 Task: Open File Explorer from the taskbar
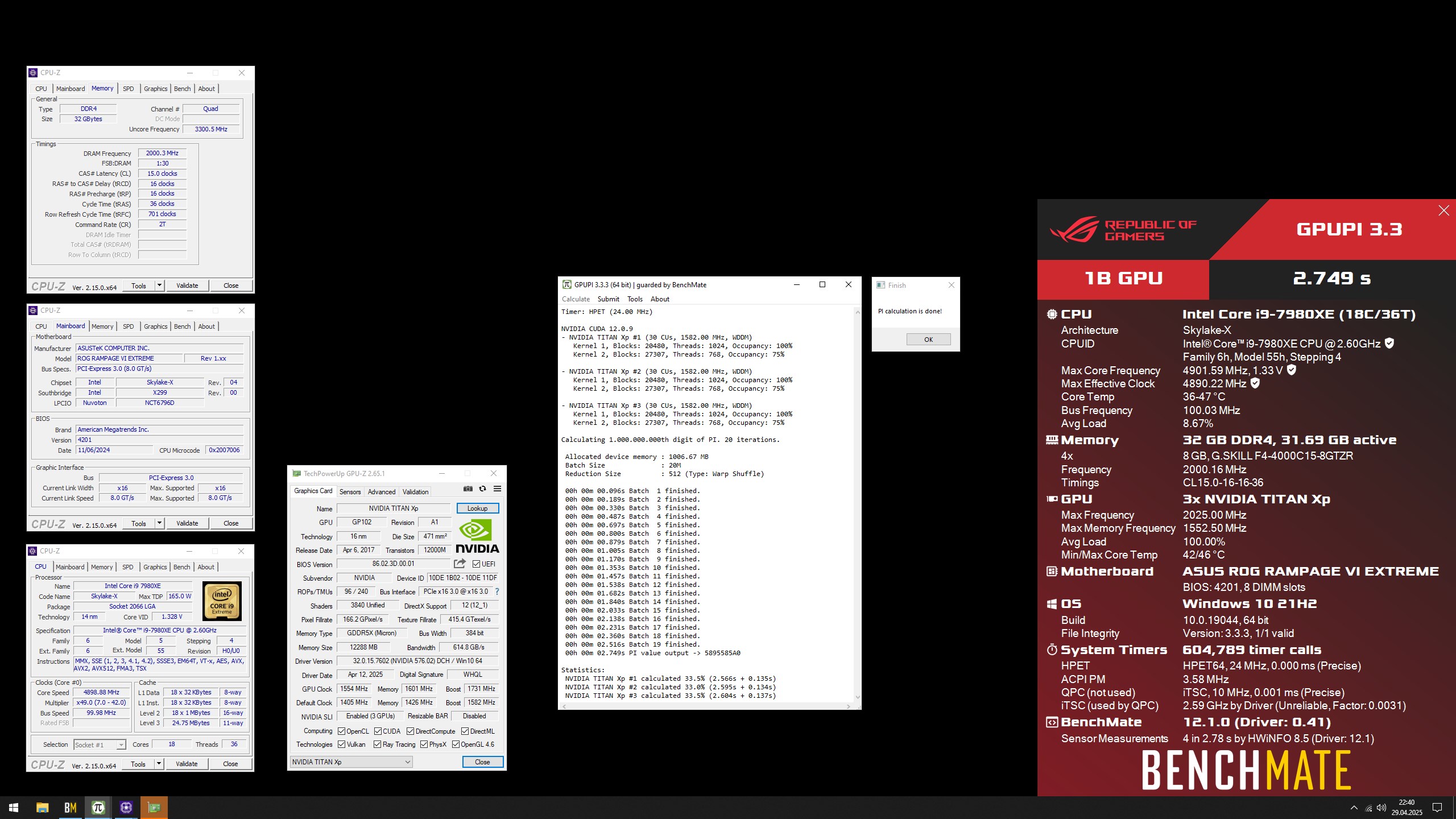(42, 808)
